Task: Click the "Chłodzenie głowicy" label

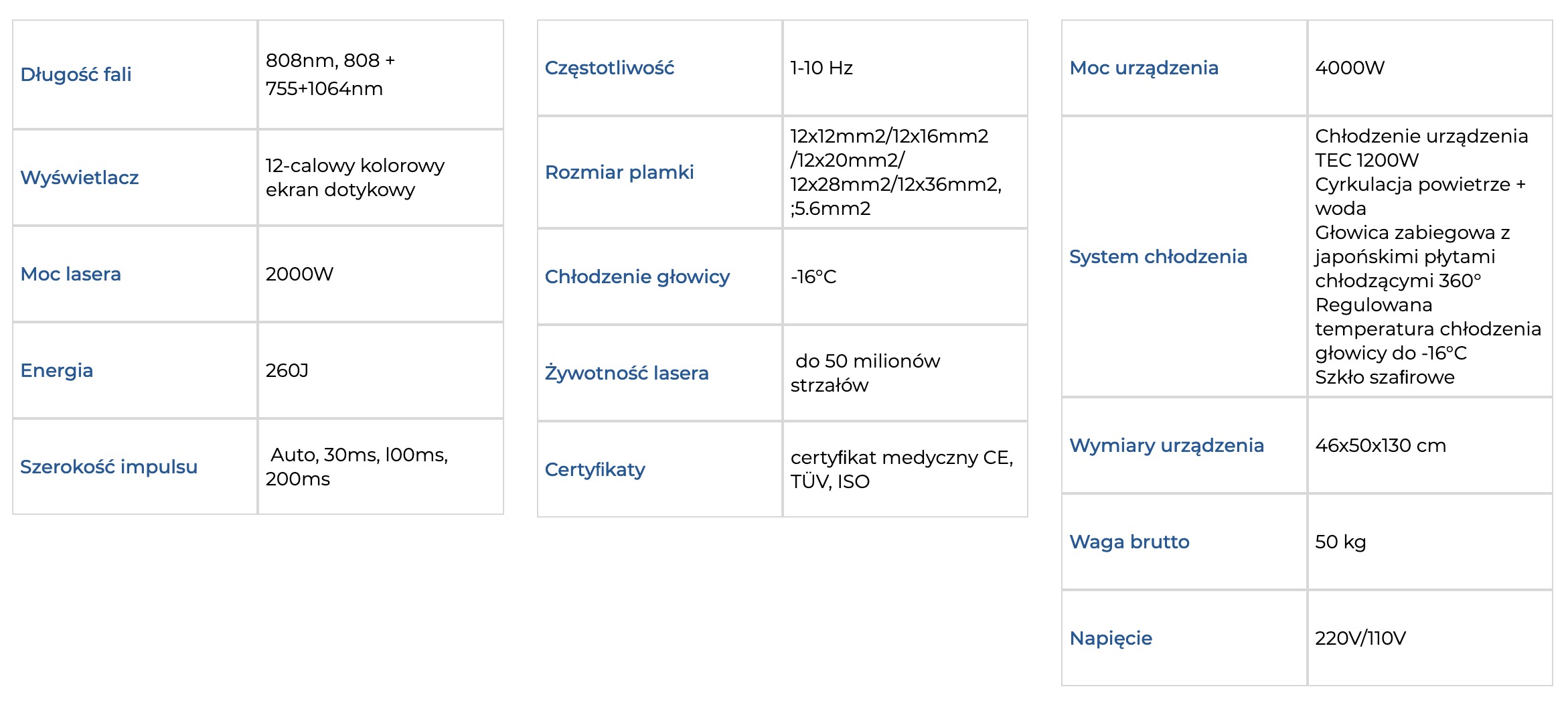Action: click(637, 277)
